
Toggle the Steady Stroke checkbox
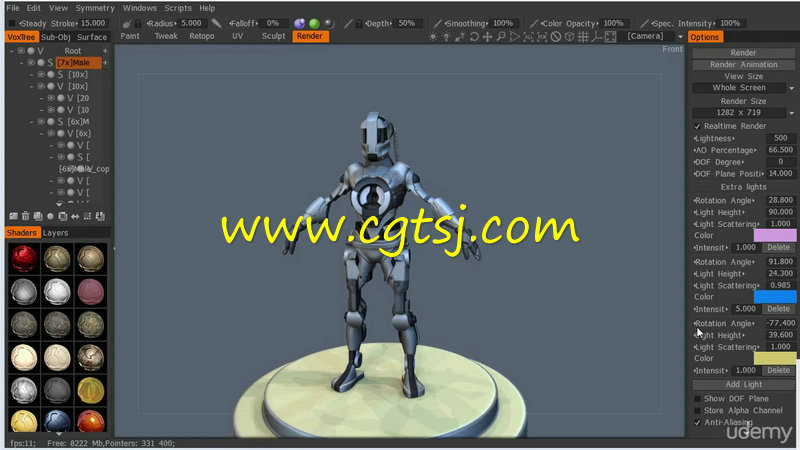[x=12, y=23]
